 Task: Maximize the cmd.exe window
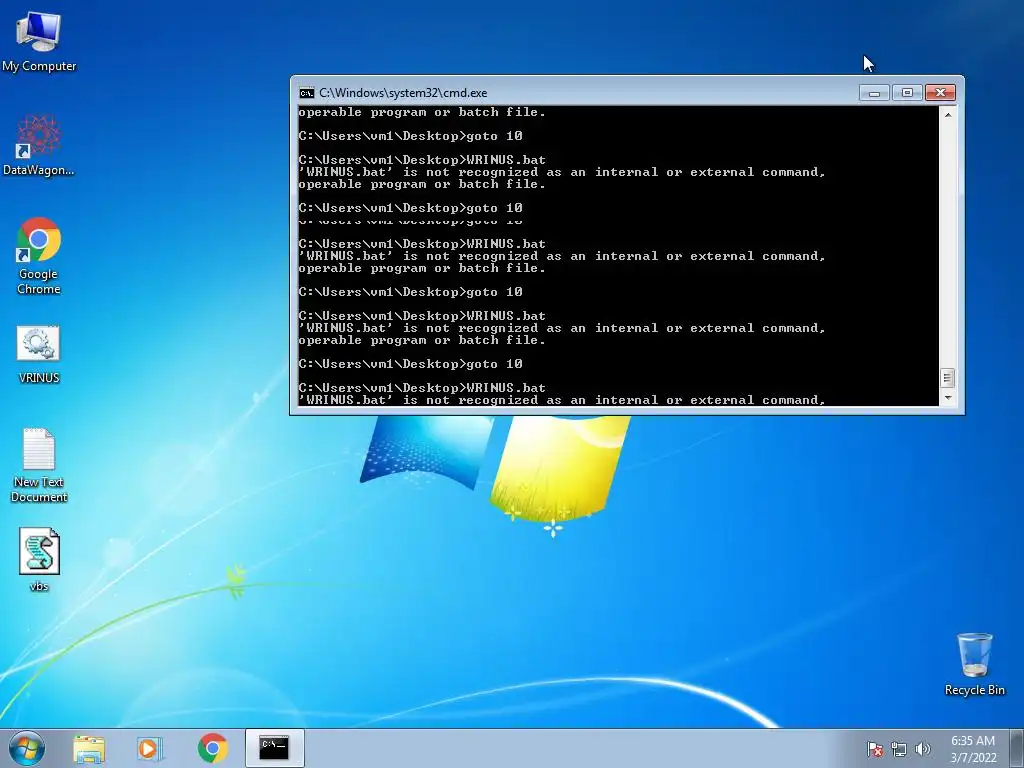(x=907, y=93)
